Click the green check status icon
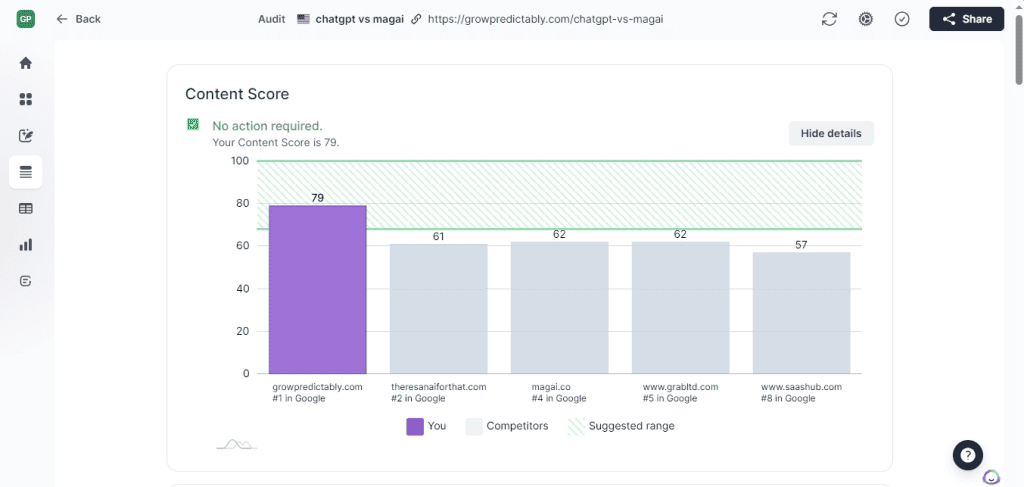 193,124
